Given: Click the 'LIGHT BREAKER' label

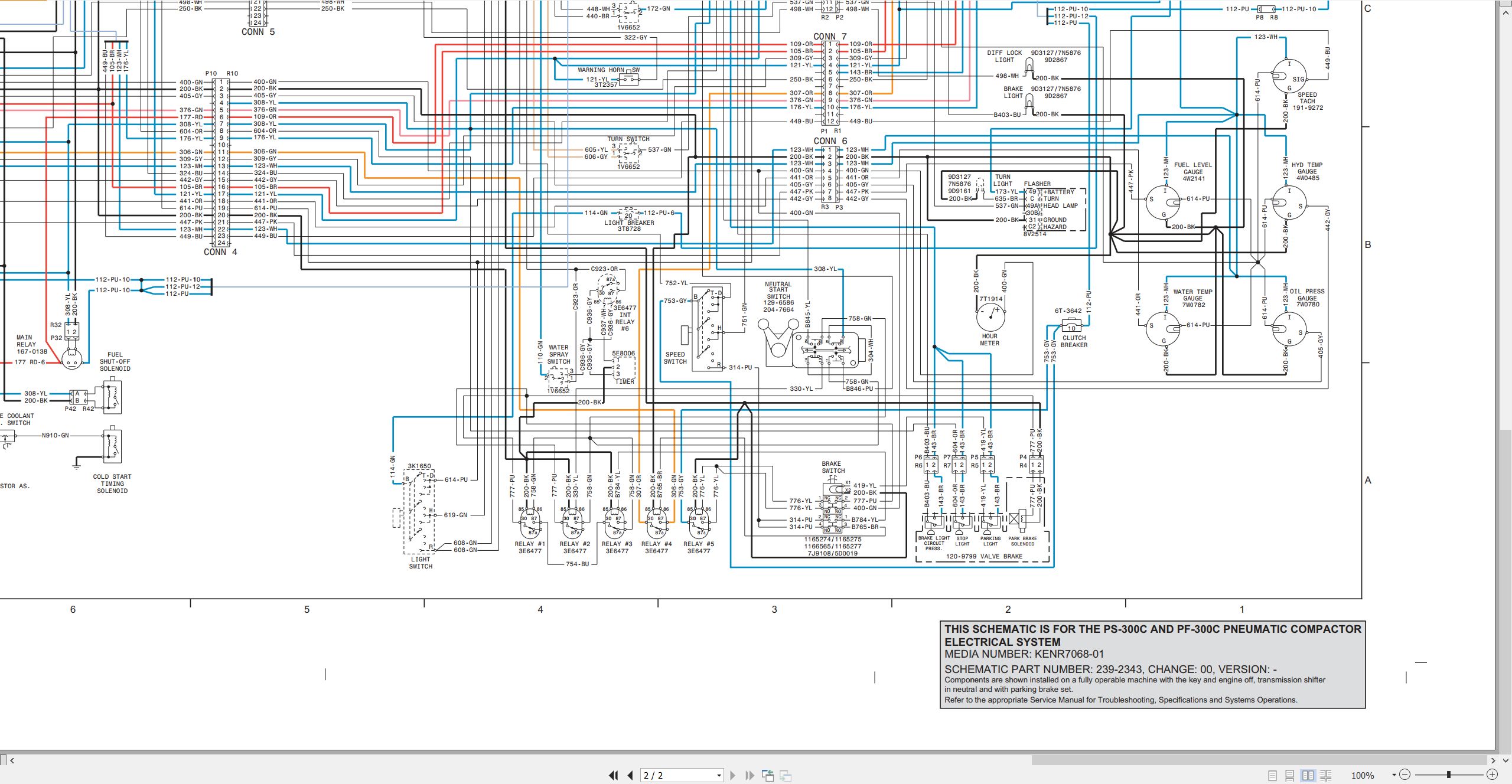Looking at the screenshot, I should 629,223.
